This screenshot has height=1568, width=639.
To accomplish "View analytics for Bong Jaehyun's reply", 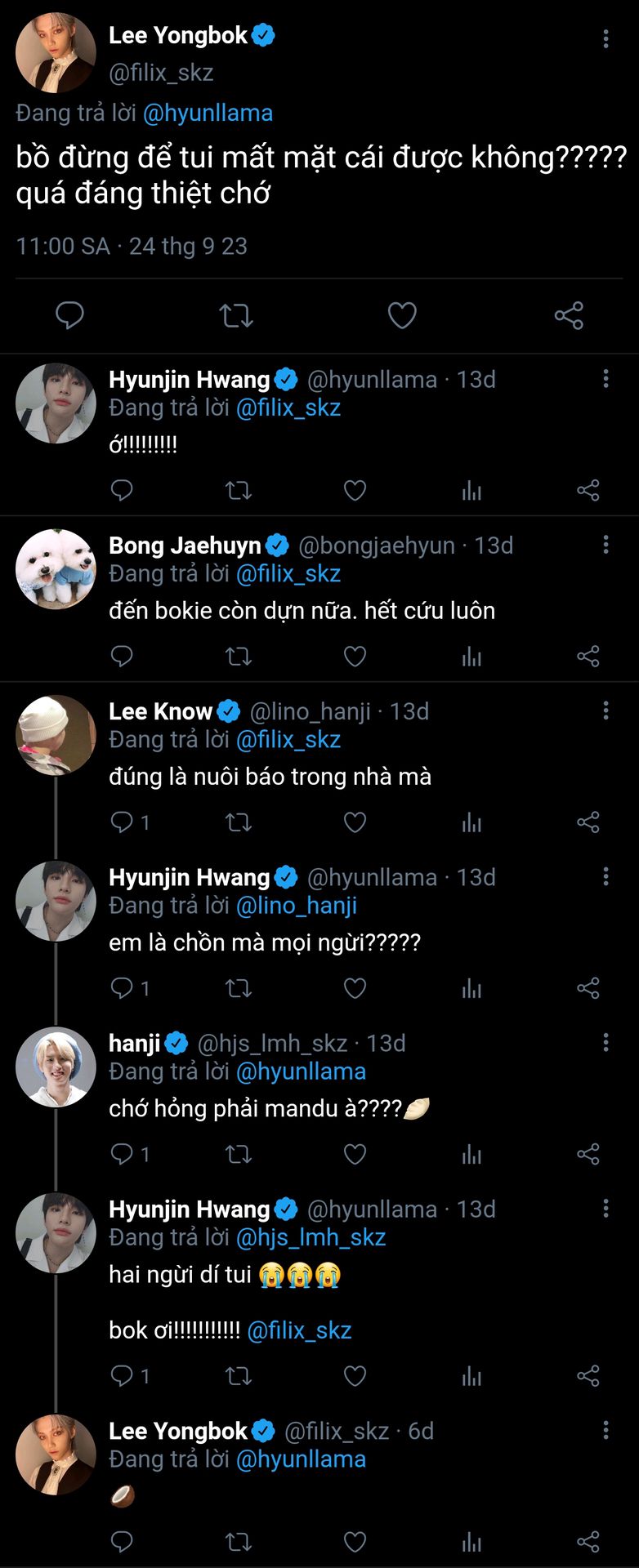I will (471, 656).
